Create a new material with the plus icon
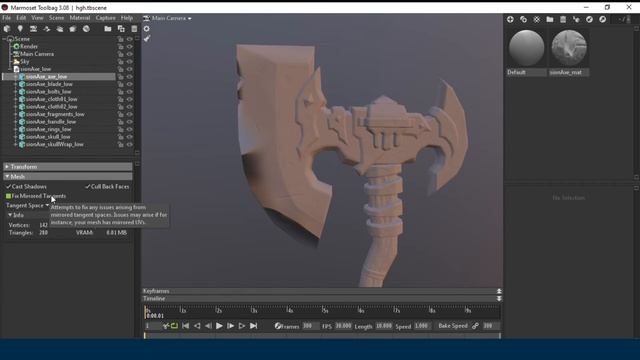The image size is (640, 360). 510,19
